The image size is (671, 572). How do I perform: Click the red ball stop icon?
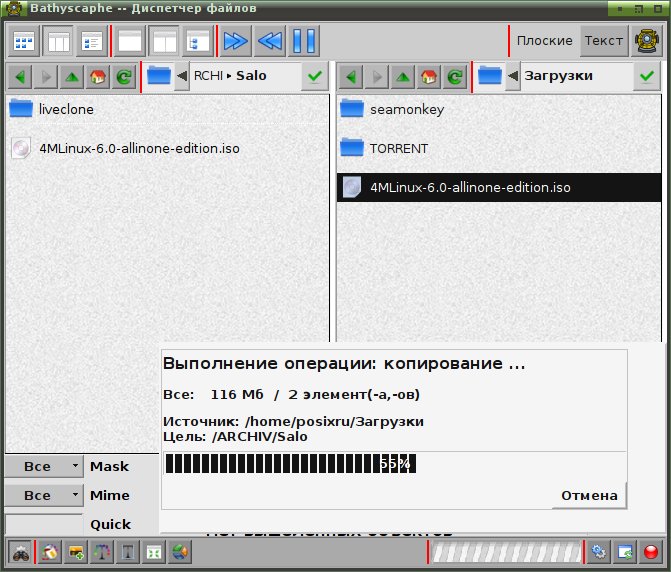(x=651, y=552)
